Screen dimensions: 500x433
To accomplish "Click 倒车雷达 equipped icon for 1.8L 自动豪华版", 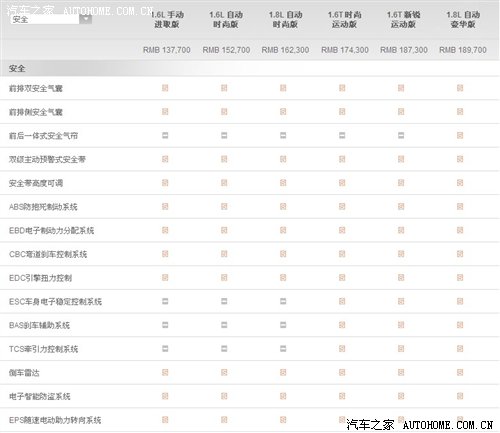I will click(x=460, y=372).
